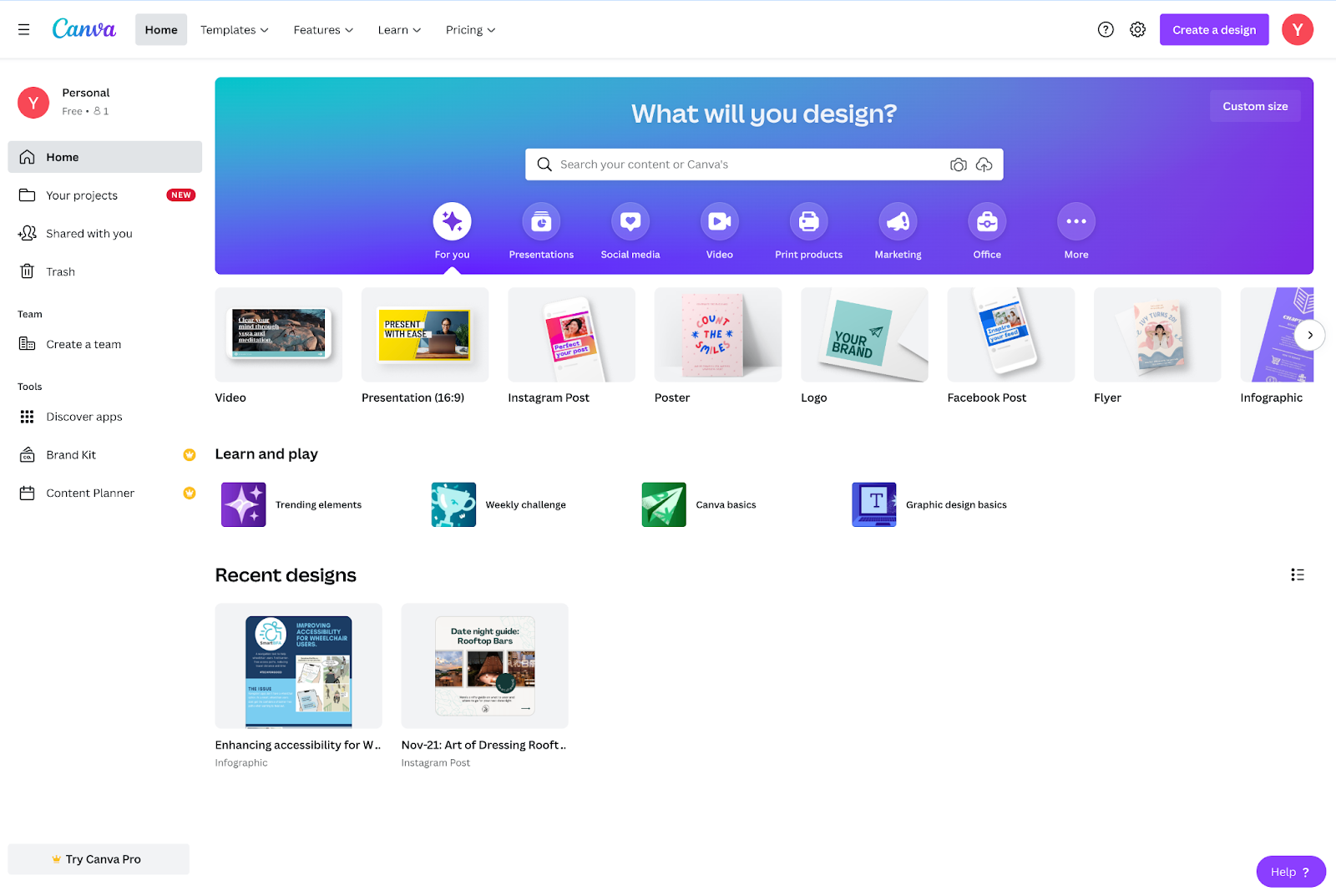The height and width of the screenshot is (896, 1336).
Task: Click the Content Planner crown badge
Action: tap(190, 494)
